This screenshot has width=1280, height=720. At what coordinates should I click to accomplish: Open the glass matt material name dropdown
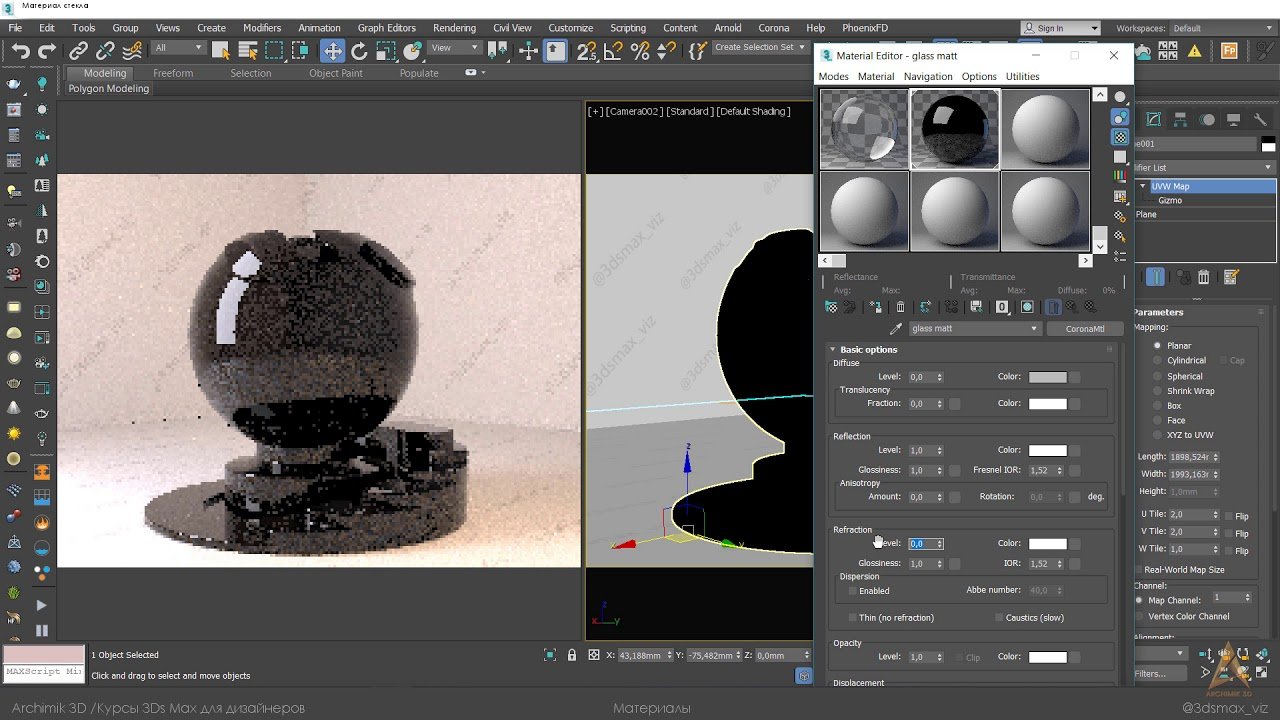[1034, 329]
